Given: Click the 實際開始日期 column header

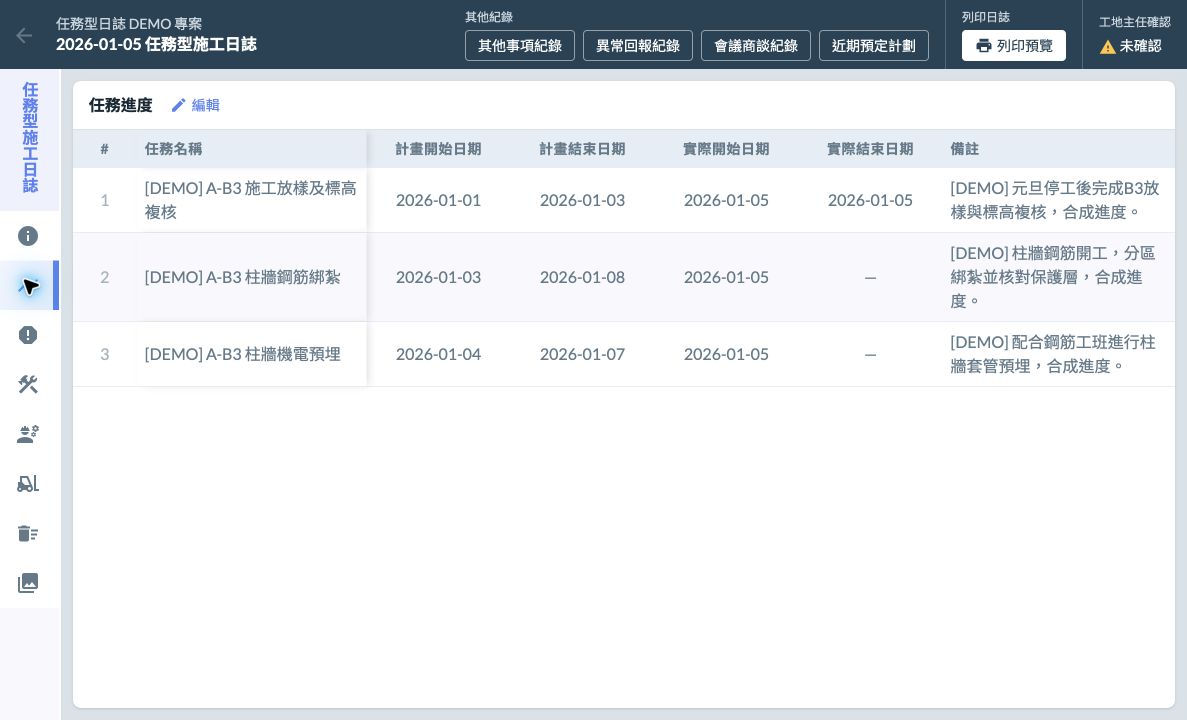Looking at the screenshot, I should pos(726,149).
